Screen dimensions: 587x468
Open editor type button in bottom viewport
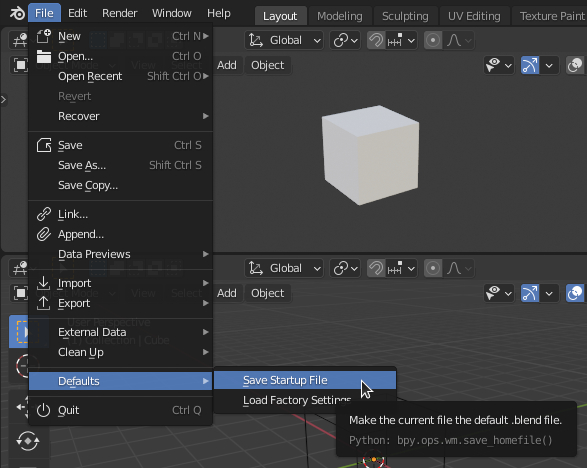click(19, 268)
